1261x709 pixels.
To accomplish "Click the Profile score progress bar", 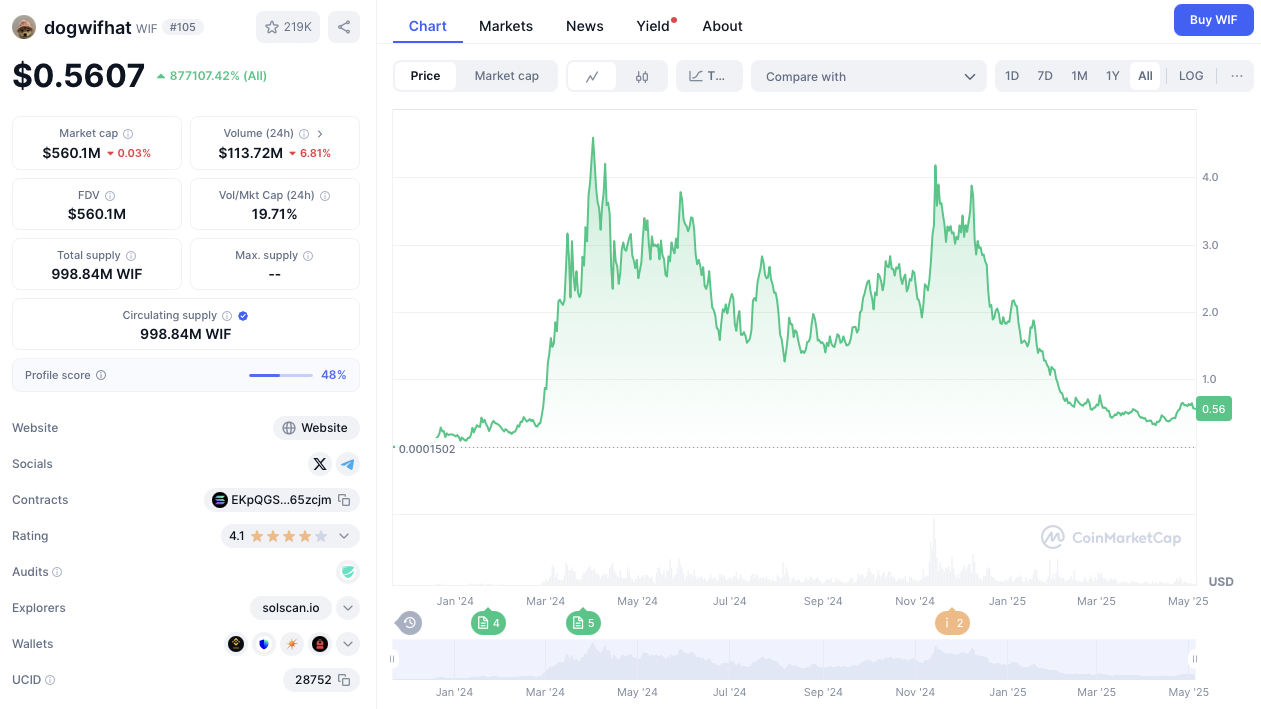I will pyautogui.click(x=281, y=375).
